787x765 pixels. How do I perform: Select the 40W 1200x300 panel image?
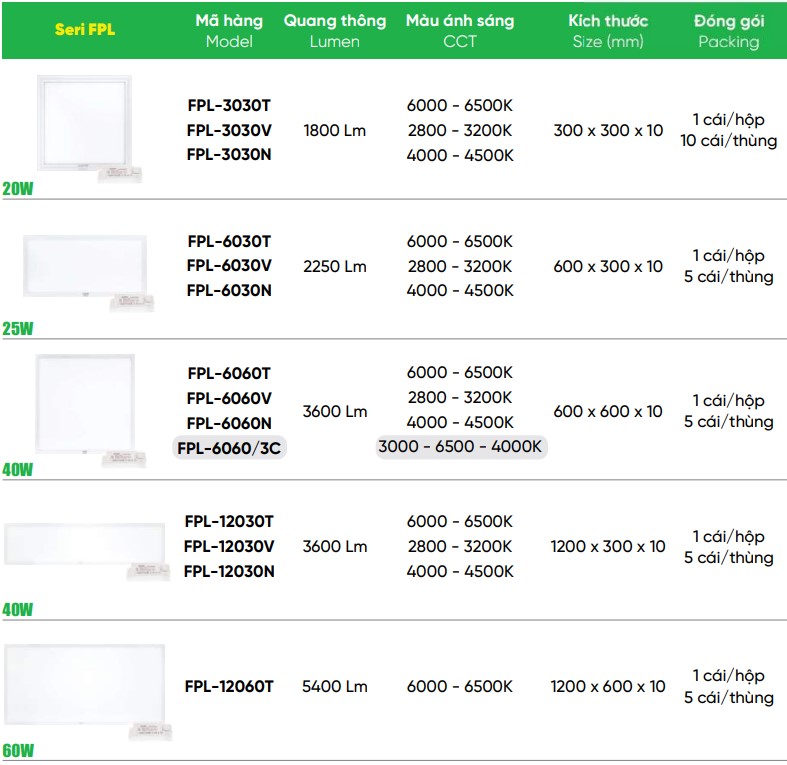click(86, 552)
